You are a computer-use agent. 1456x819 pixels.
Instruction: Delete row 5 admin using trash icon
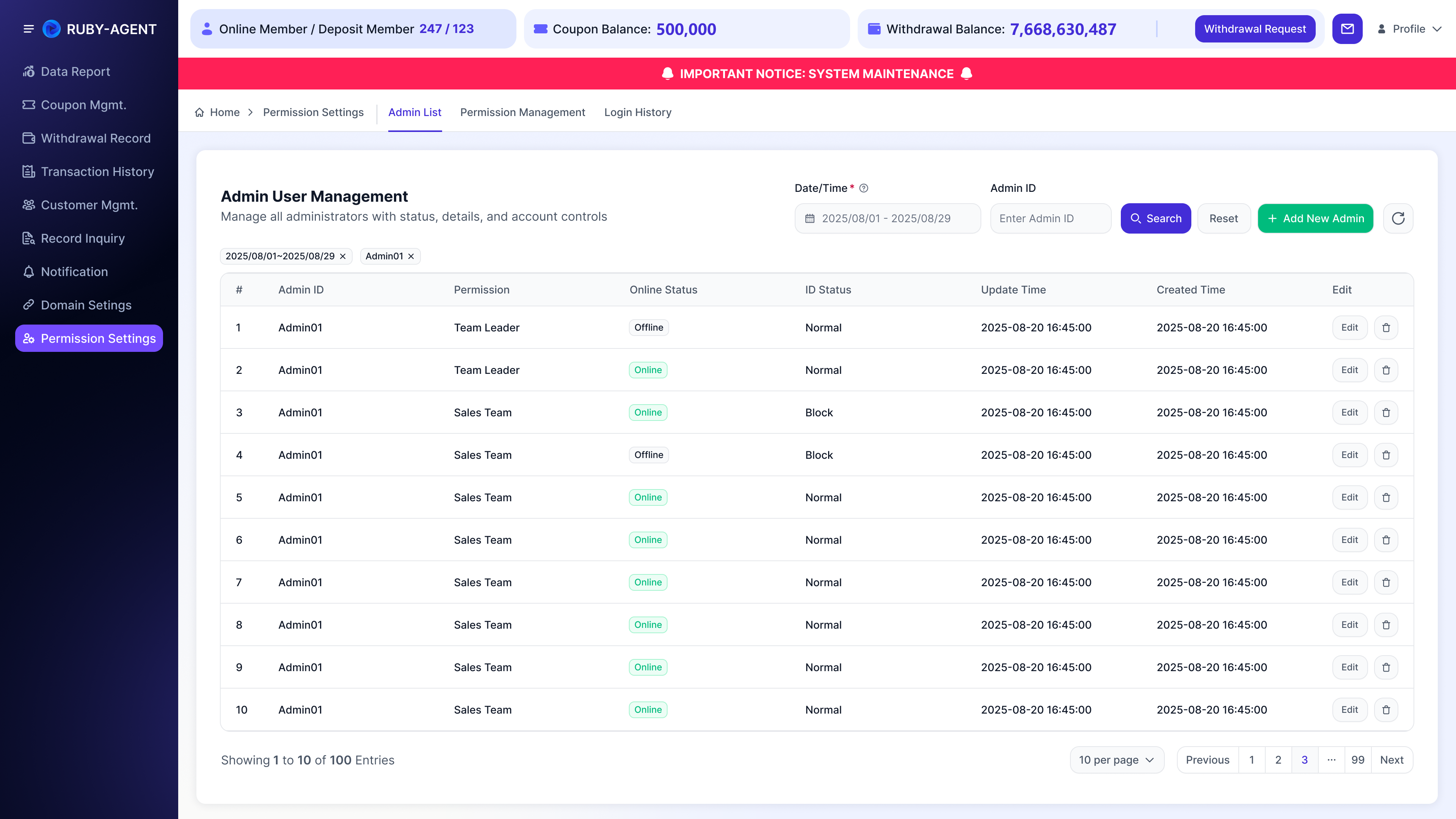[x=1386, y=497]
